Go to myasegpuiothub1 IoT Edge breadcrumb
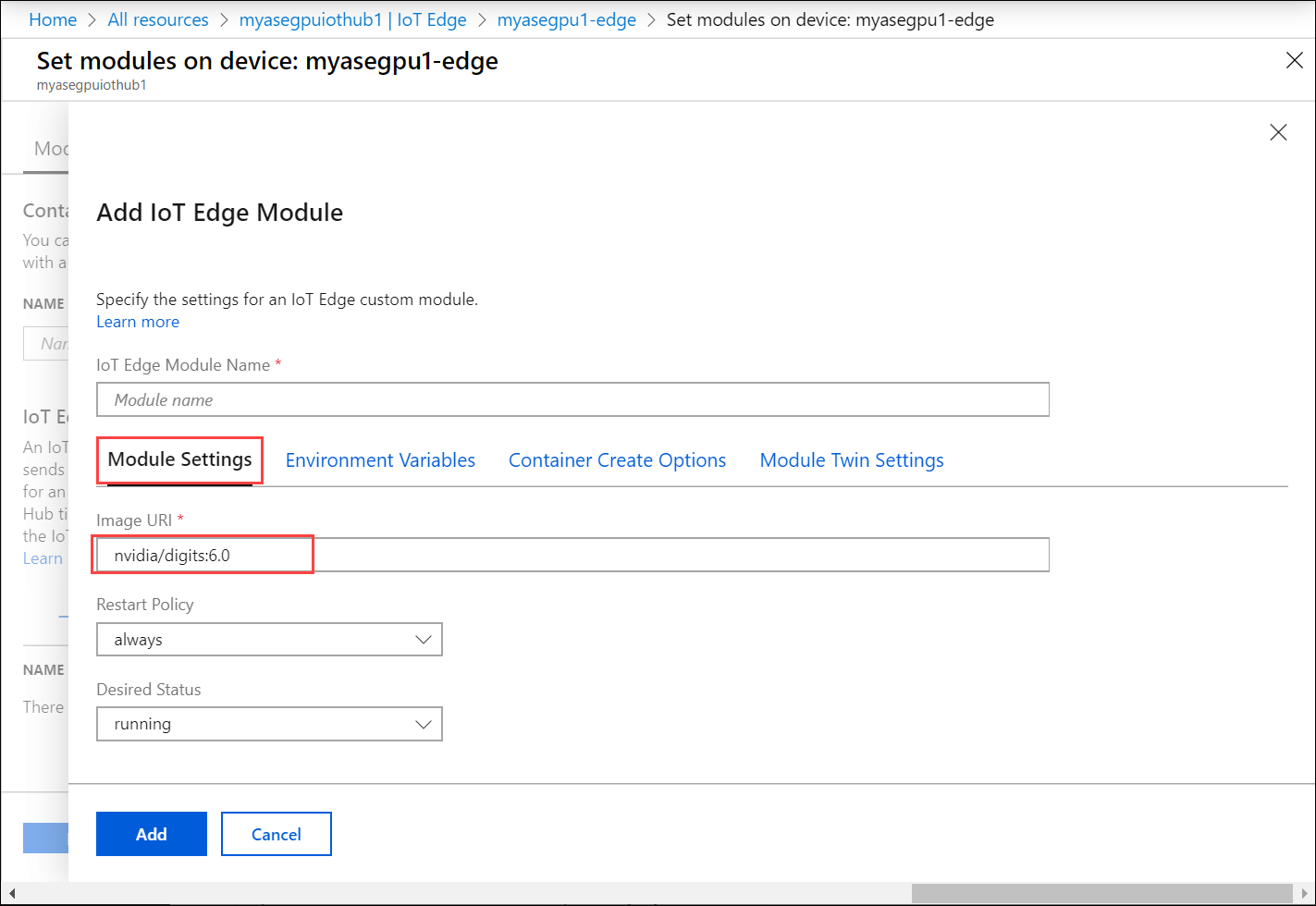 (352, 18)
